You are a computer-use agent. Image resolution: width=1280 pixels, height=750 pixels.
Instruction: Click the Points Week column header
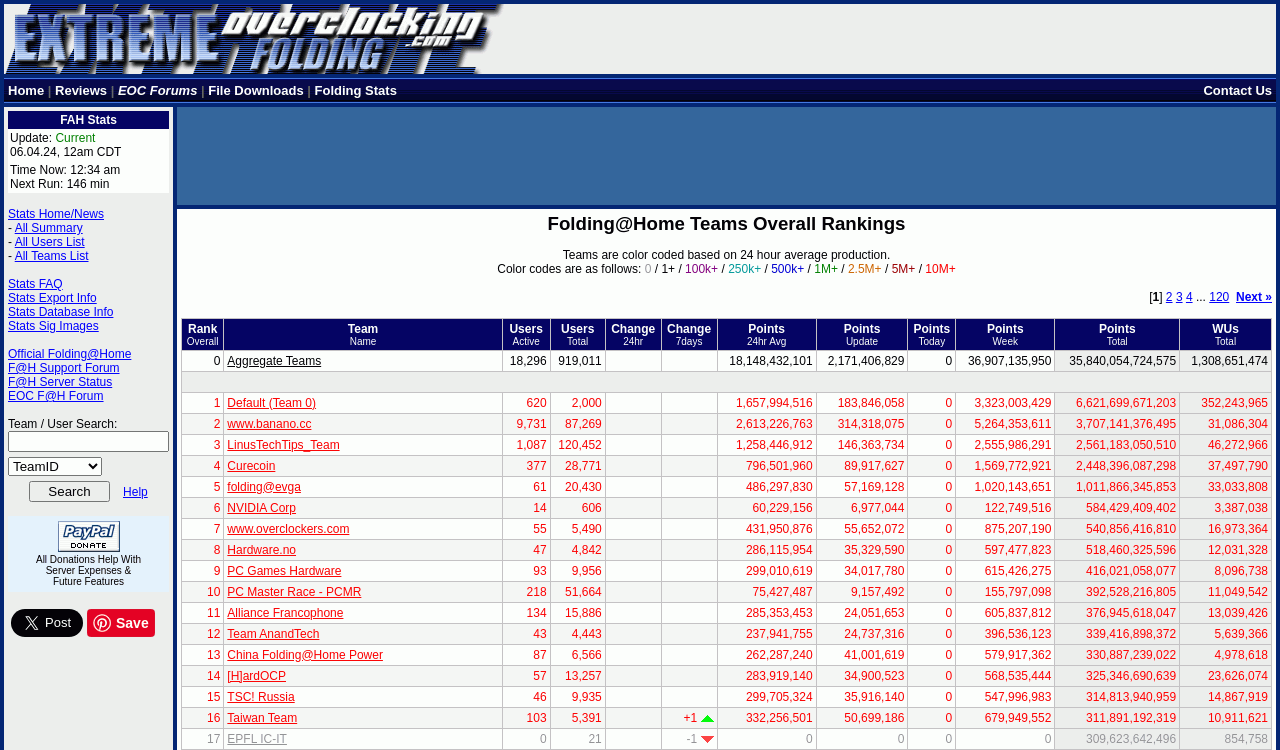pyautogui.click(x=1005, y=335)
